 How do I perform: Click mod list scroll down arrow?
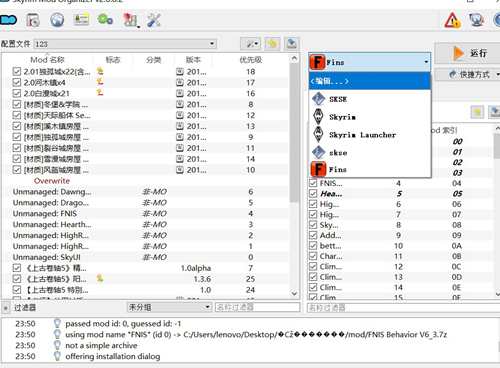(x=294, y=294)
